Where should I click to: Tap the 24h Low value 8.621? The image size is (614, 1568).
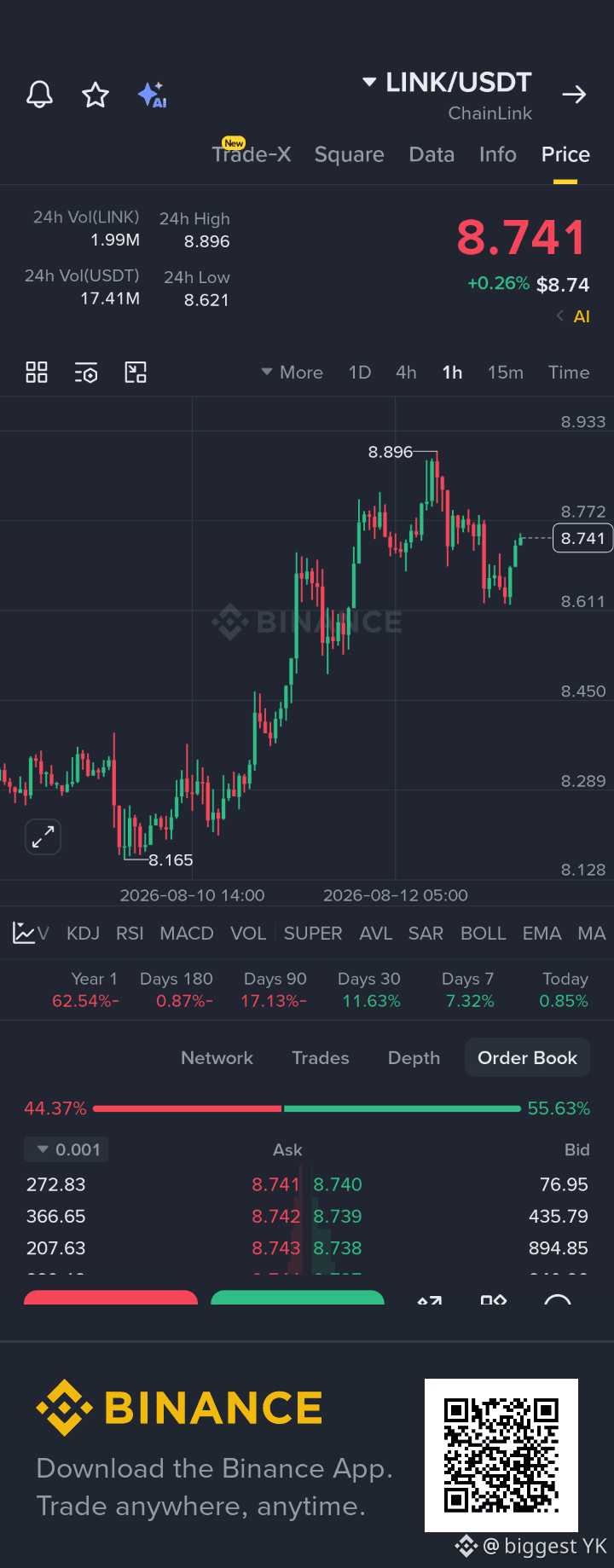207,300
